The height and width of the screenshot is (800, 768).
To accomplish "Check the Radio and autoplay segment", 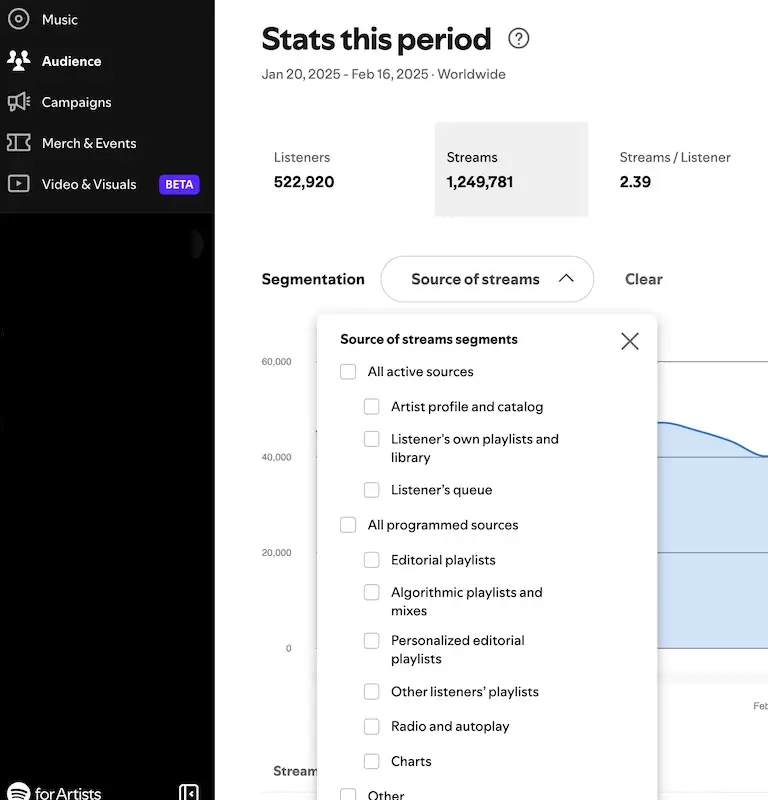I will (x=371, y=726).
